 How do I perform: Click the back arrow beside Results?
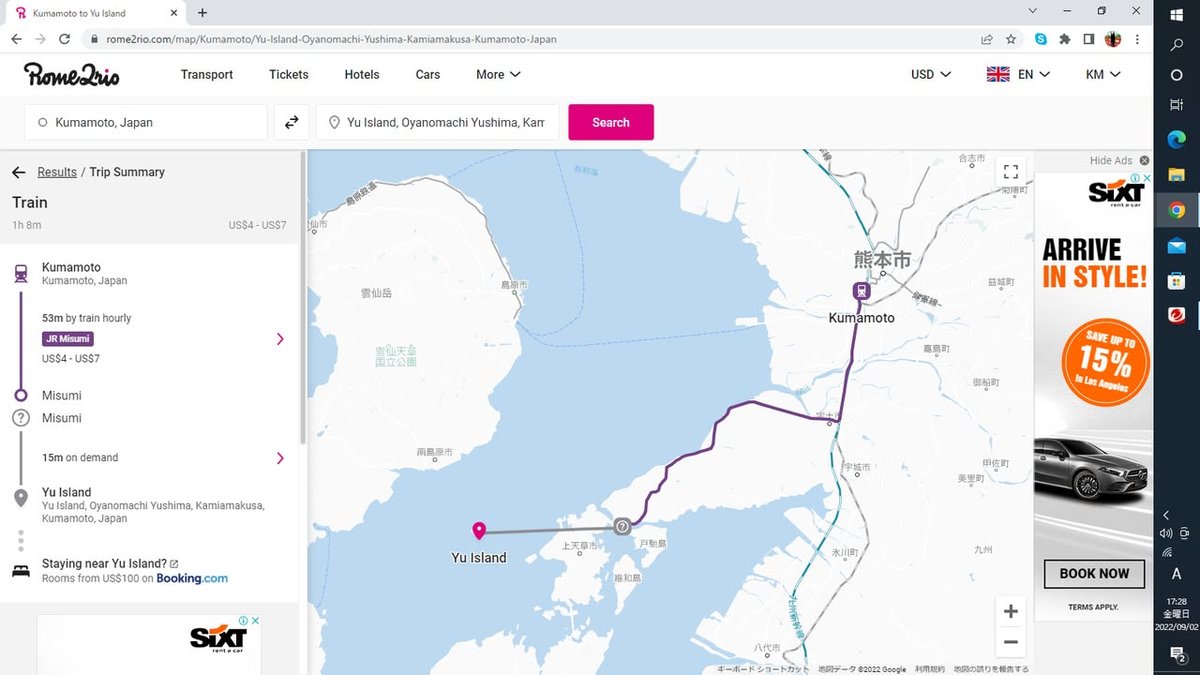tap(18, 172)
